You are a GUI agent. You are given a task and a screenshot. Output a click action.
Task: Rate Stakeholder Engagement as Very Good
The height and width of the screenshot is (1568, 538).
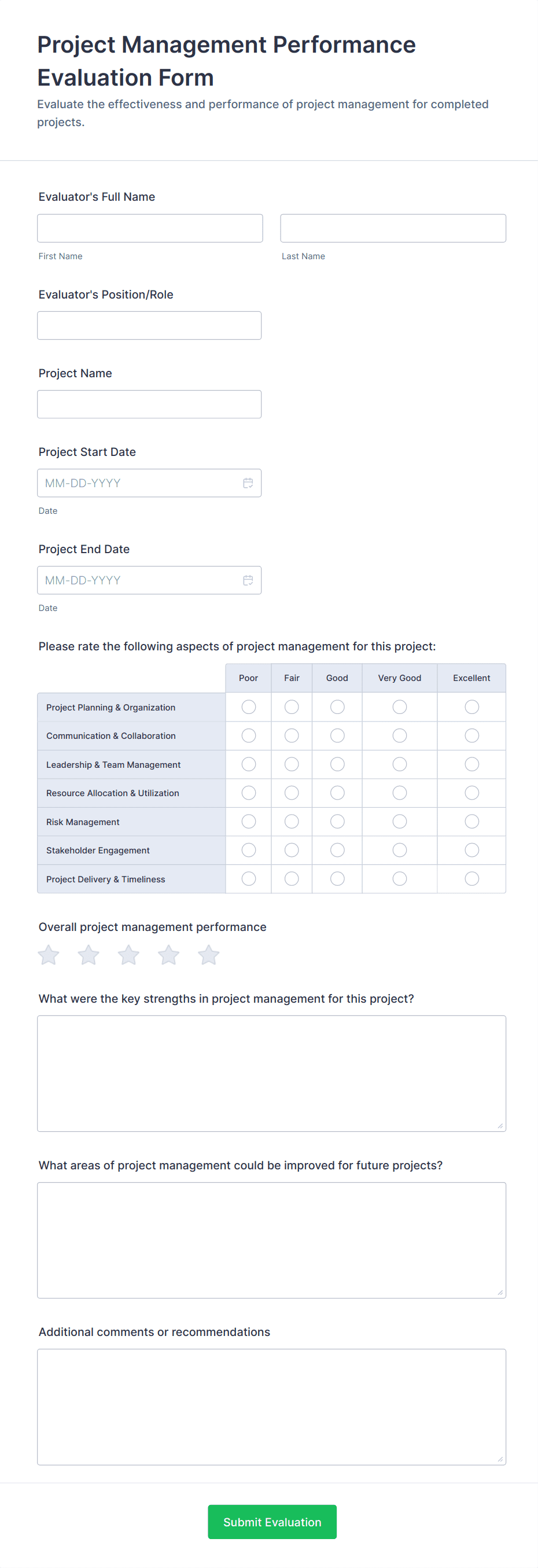(399, 850)
